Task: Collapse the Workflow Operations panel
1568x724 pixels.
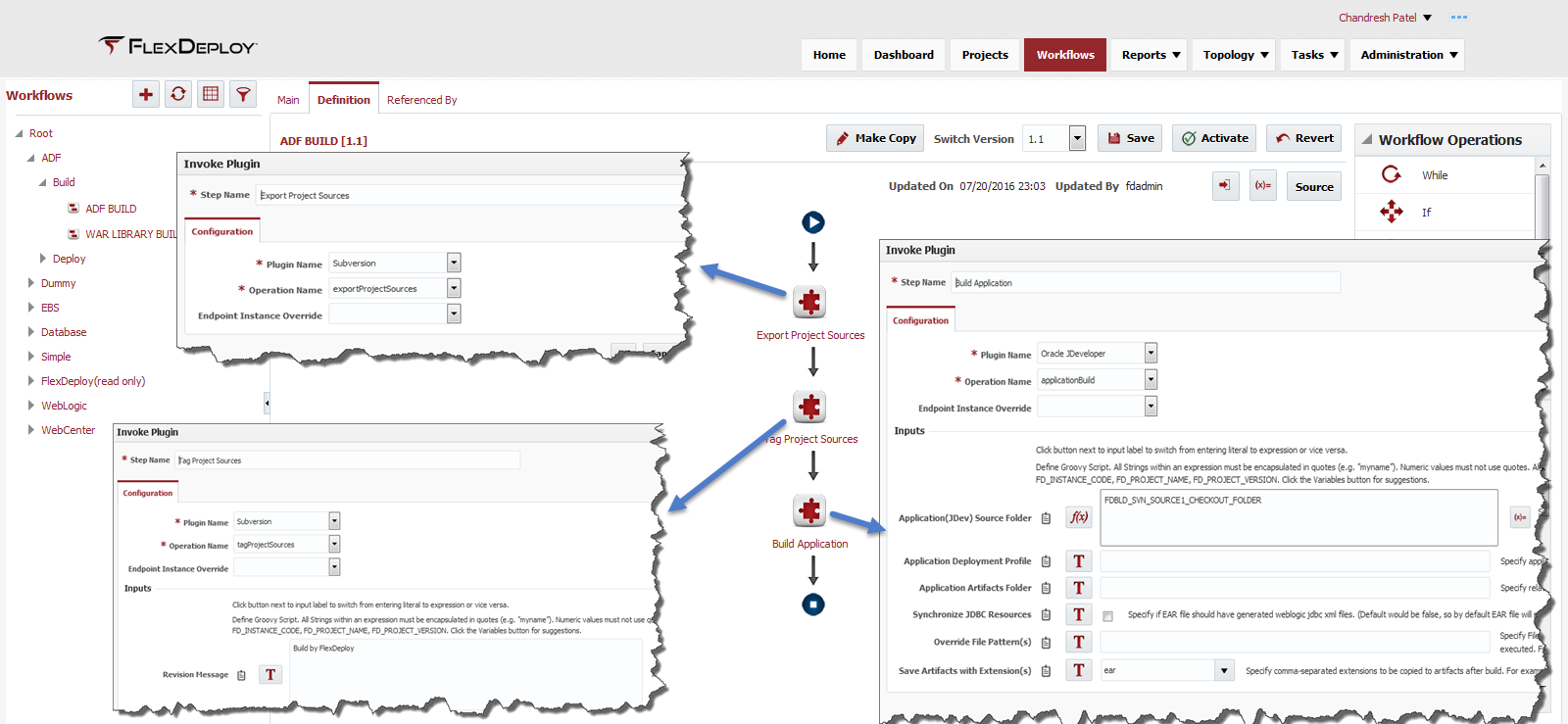Action: click(1366, 140)
